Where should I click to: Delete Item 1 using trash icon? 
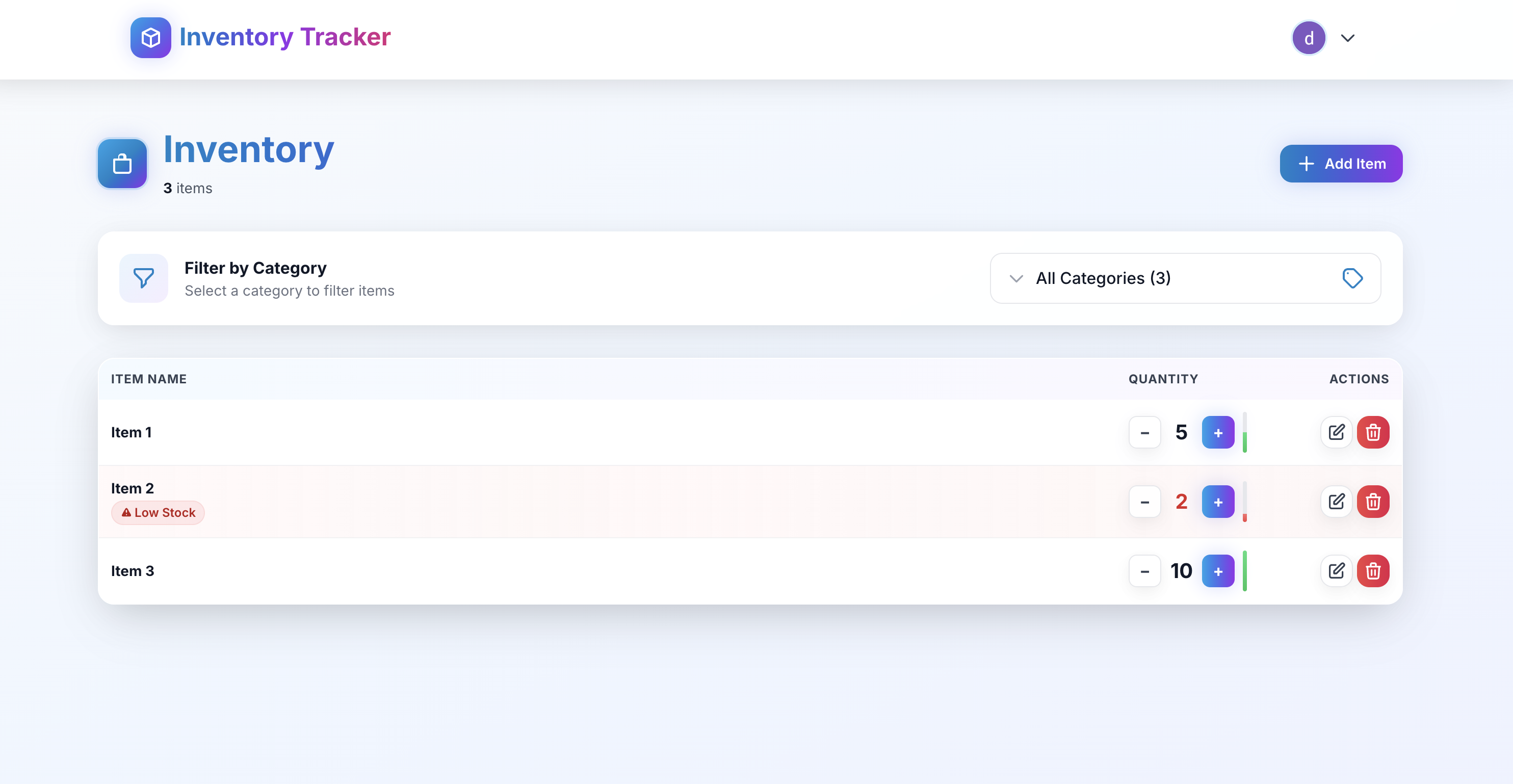tap(1373, 432)
